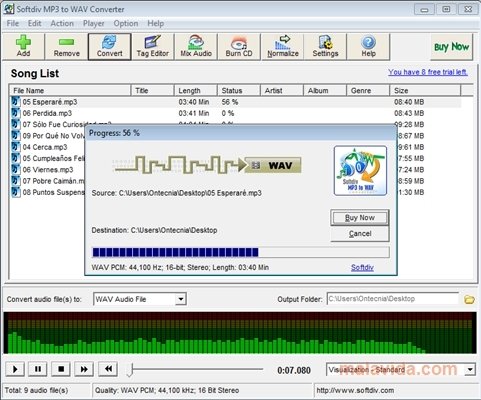The image size is (481, 400).
Task: Browse for output folder with folder icon
Action: tap(469, 299)
